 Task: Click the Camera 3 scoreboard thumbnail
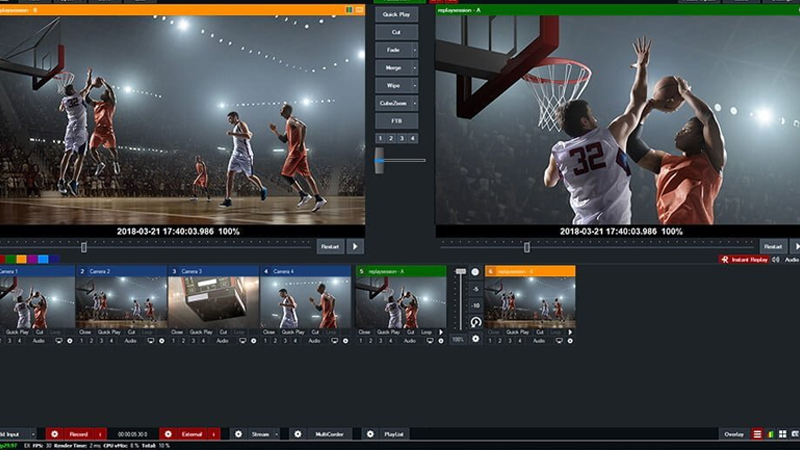[x=212, y=302]
